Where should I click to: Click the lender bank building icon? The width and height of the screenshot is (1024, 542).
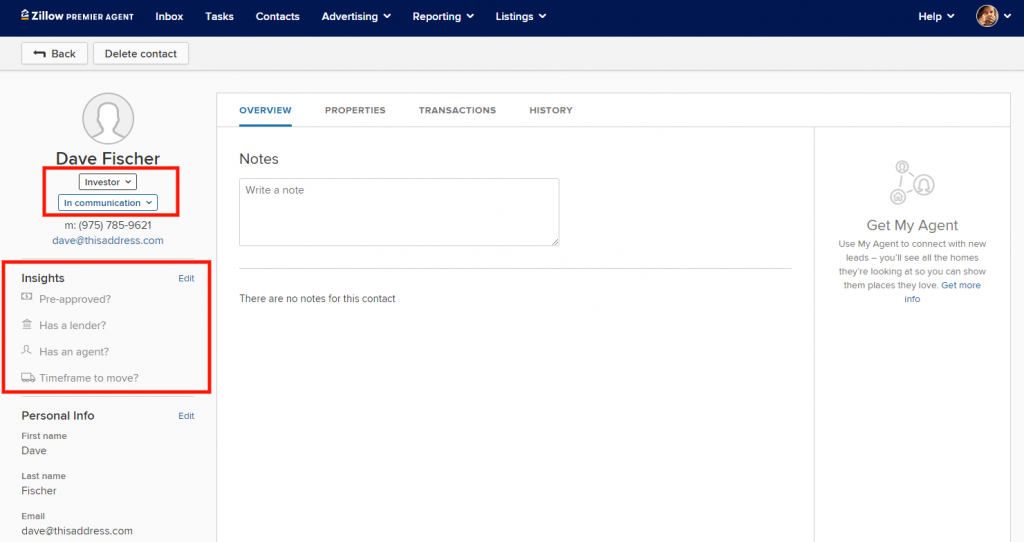(x=27, y=324)
